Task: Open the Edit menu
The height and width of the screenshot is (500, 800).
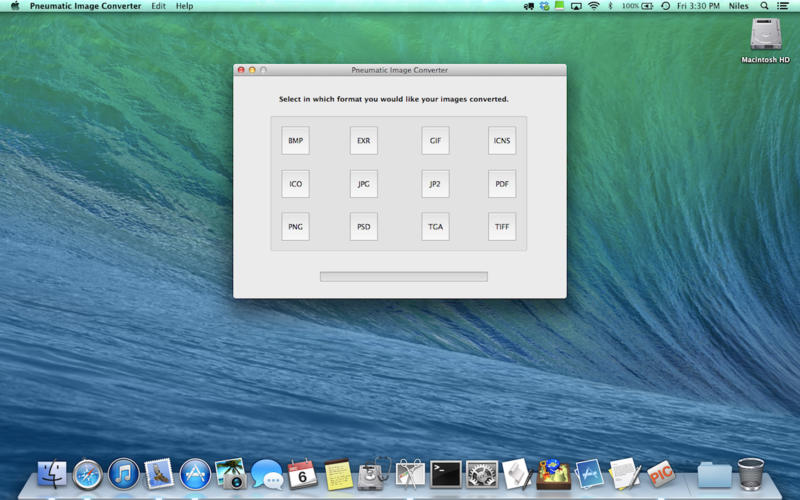Action: click(159, 6)
